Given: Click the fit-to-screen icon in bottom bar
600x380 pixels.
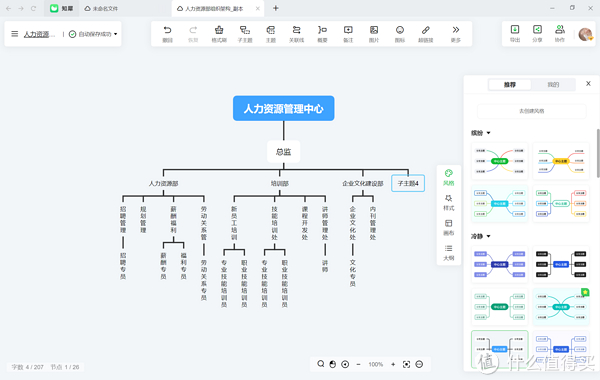Looking at the screenshot, I should [x=406, y=364].
